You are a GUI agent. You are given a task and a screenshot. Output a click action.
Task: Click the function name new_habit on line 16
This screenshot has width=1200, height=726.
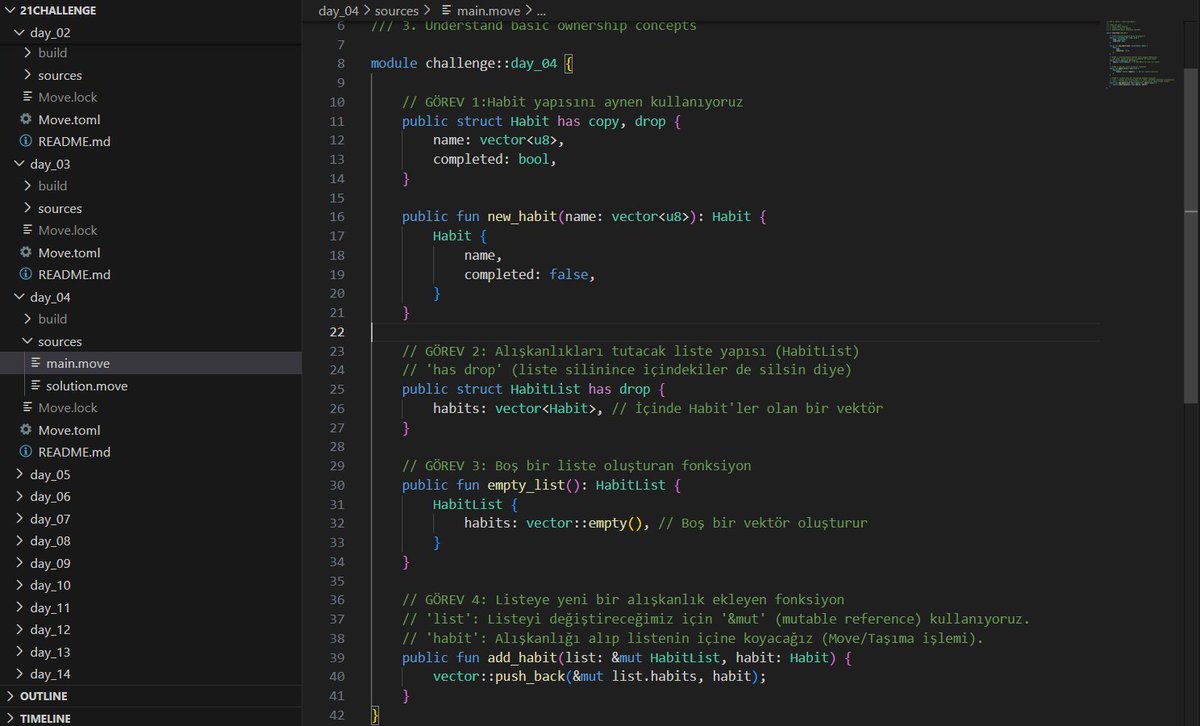pyautogui.click(x=522, y=217)
